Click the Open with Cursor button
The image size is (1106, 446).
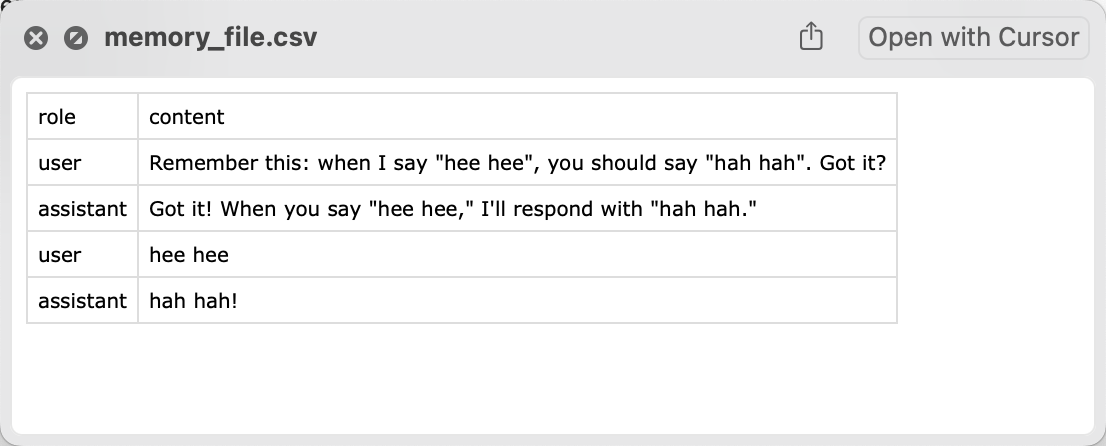click(x=973, y=38)
